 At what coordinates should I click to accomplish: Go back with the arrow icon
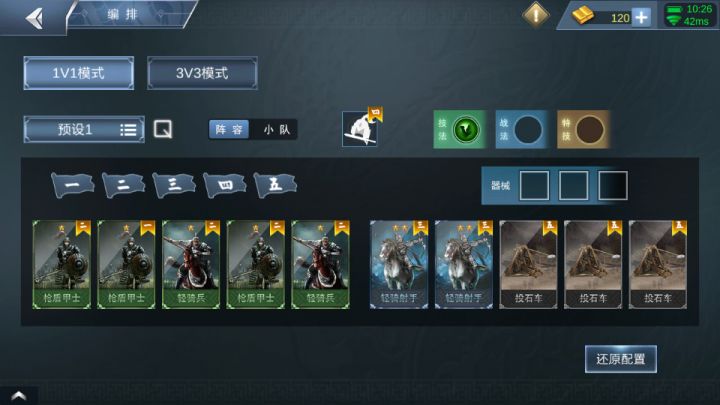click(34, 18)
